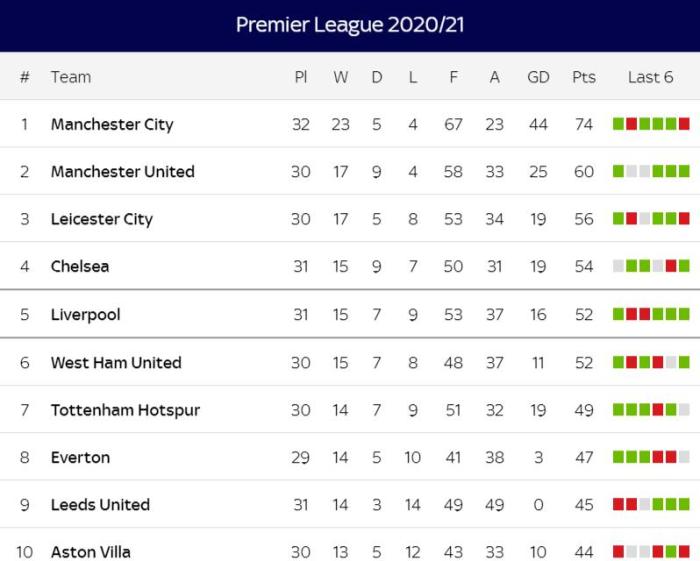
Task: Click the GD column header
Action: click(538, 77)
